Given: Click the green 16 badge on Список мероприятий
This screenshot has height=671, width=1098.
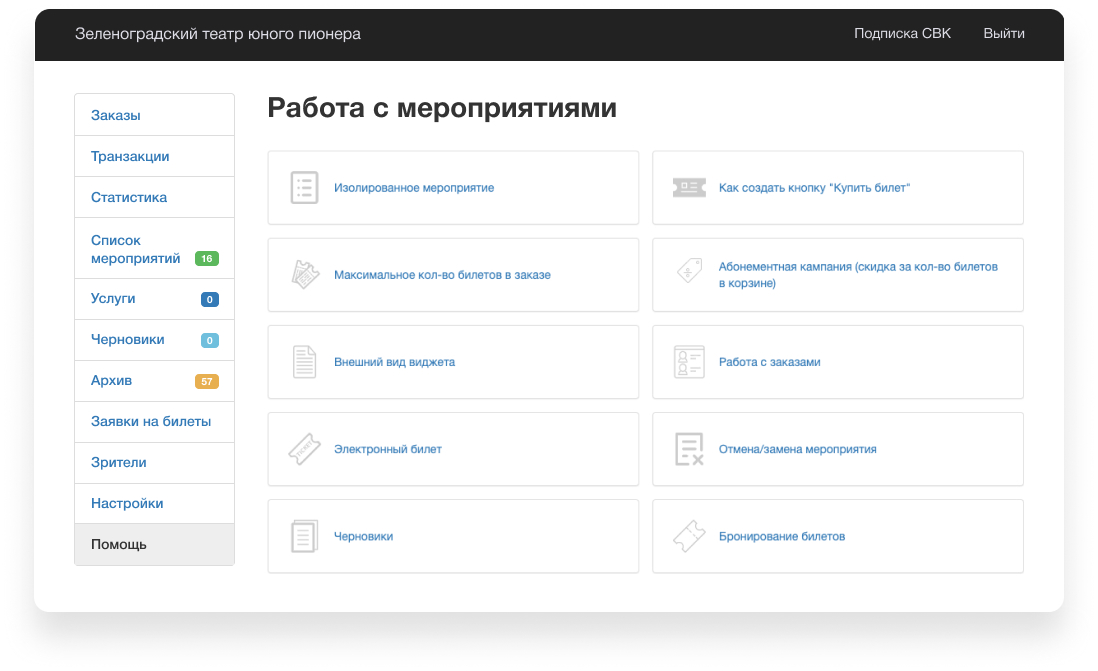Looking at the screenshot, I should pos(207,258).
